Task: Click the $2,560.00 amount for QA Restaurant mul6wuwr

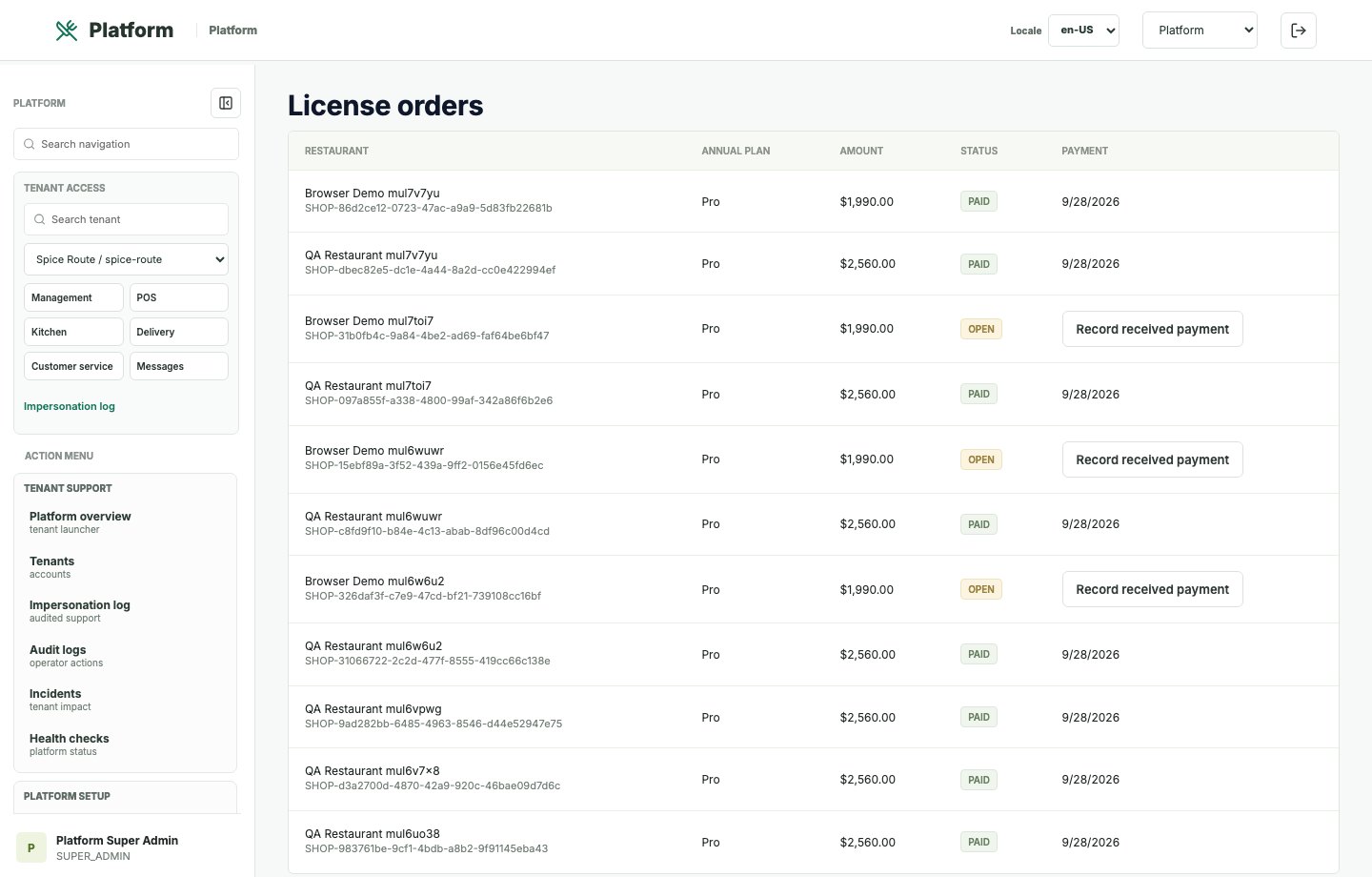Action: click(867, 524)
